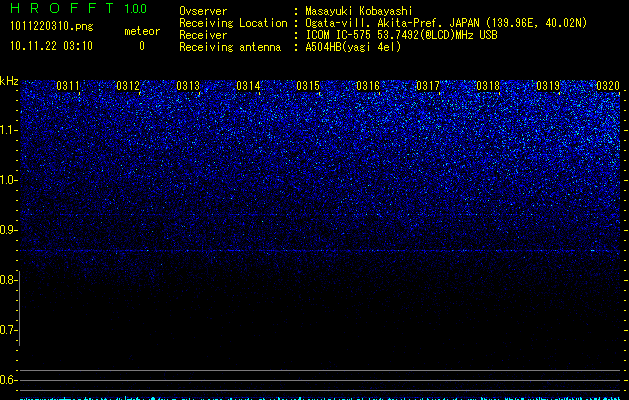
Task: Click the 0320 time marker
Action: [x=608, y=86]
